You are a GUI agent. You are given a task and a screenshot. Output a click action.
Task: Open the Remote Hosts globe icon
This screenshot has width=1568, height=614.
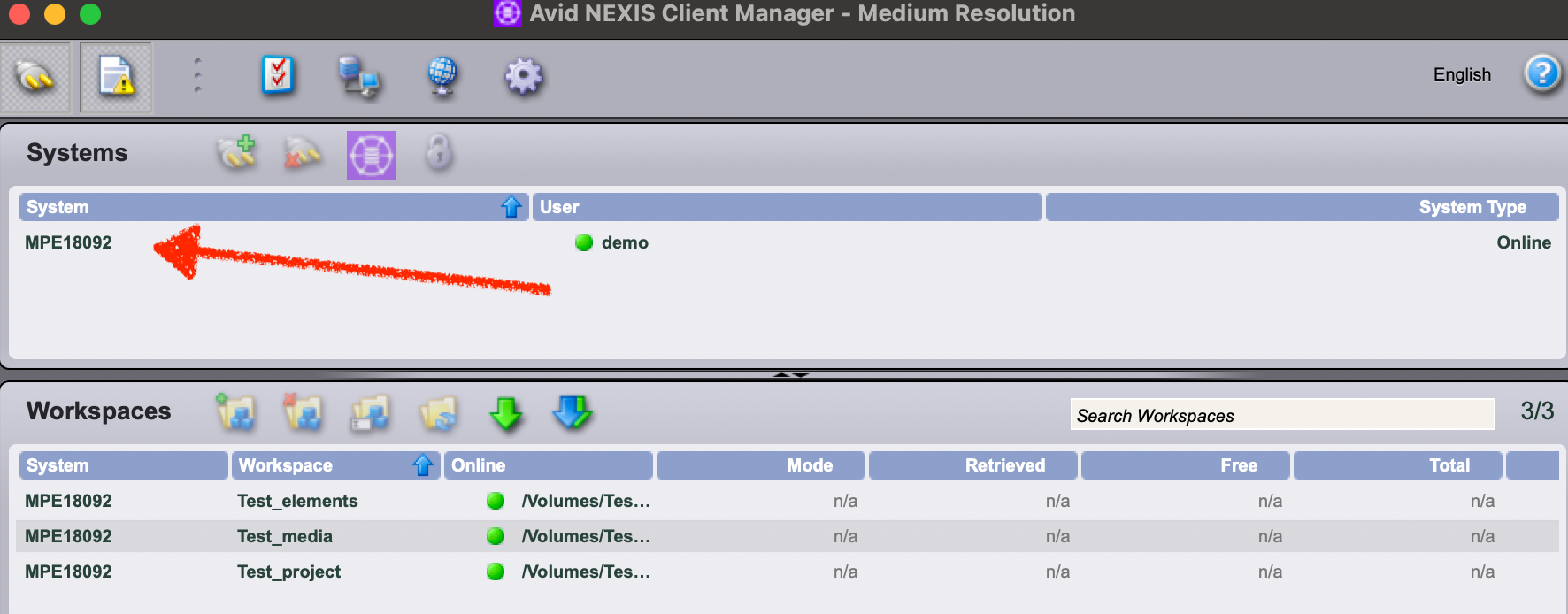pos(442,76)
